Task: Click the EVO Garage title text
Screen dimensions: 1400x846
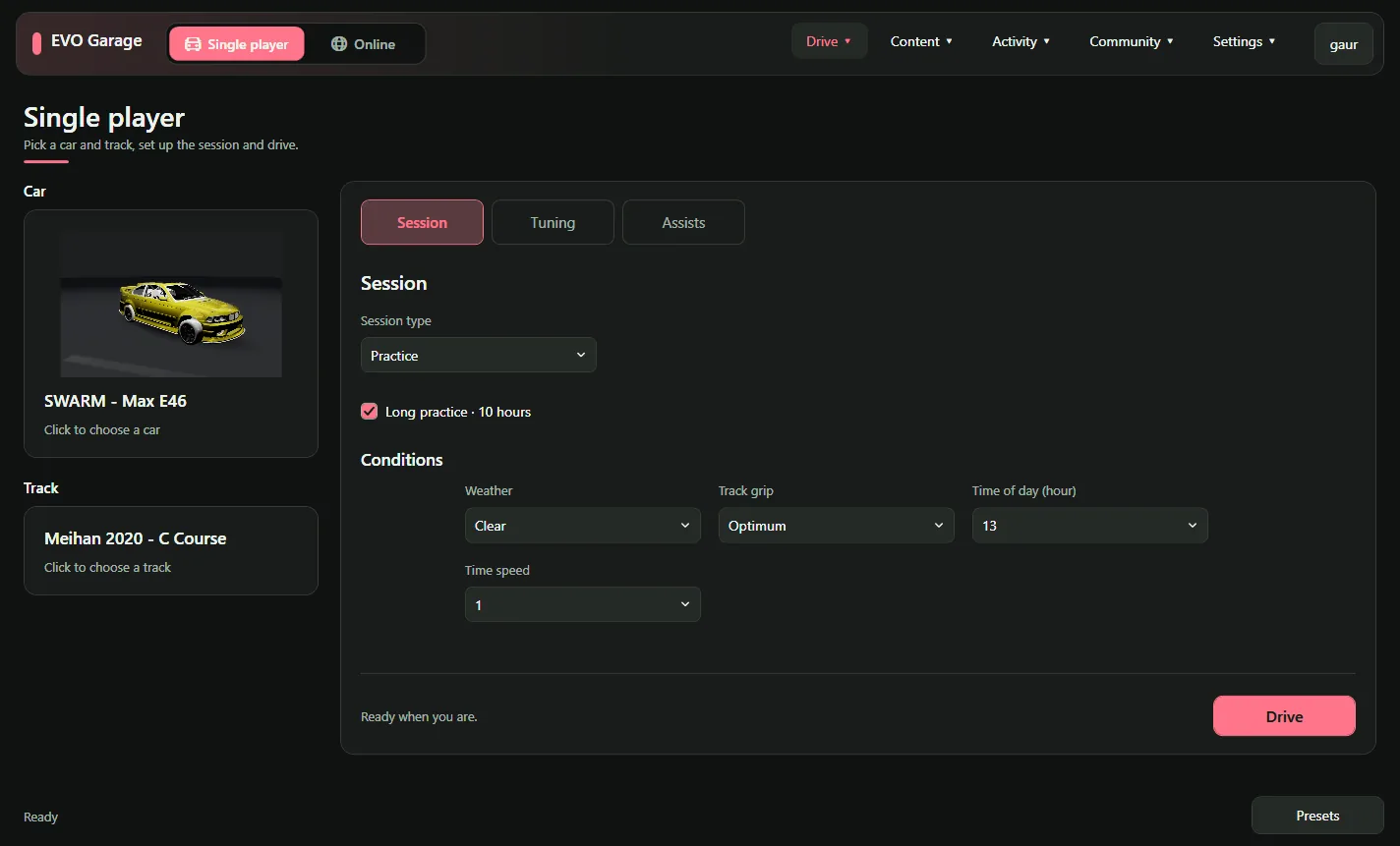Action: (x=96, y=41)
